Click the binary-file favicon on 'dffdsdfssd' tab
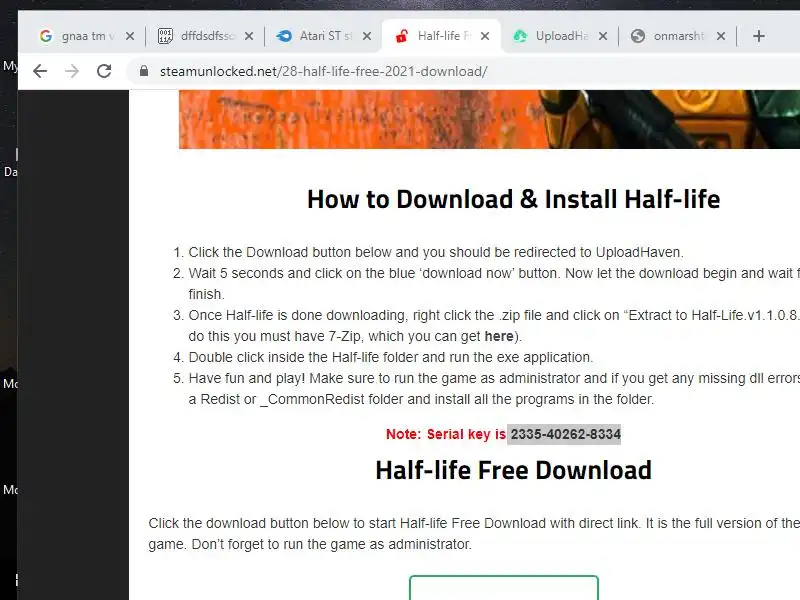The width and height of the screenshot is (800, 600). tap(165, 36)
